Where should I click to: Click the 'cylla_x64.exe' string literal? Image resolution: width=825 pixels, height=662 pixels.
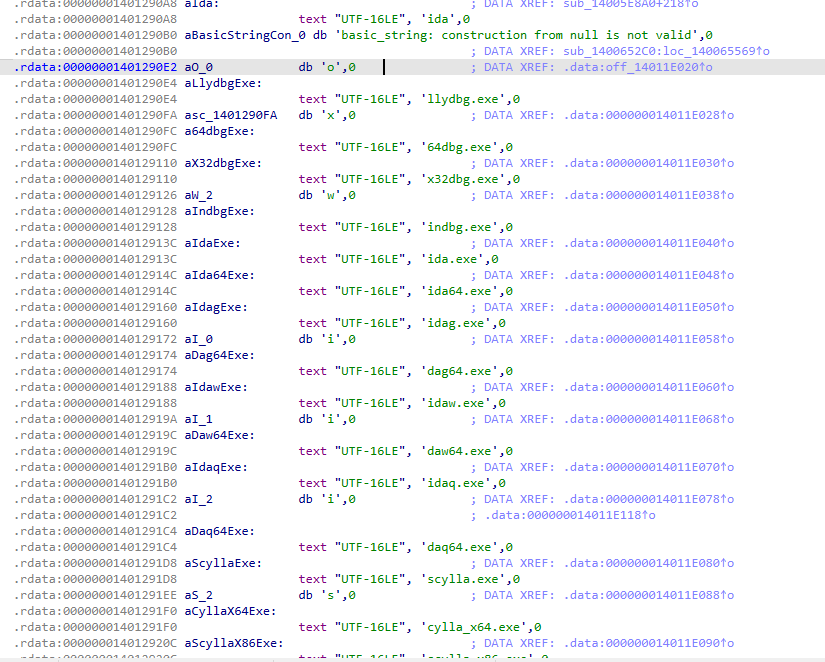pos(476,627)
